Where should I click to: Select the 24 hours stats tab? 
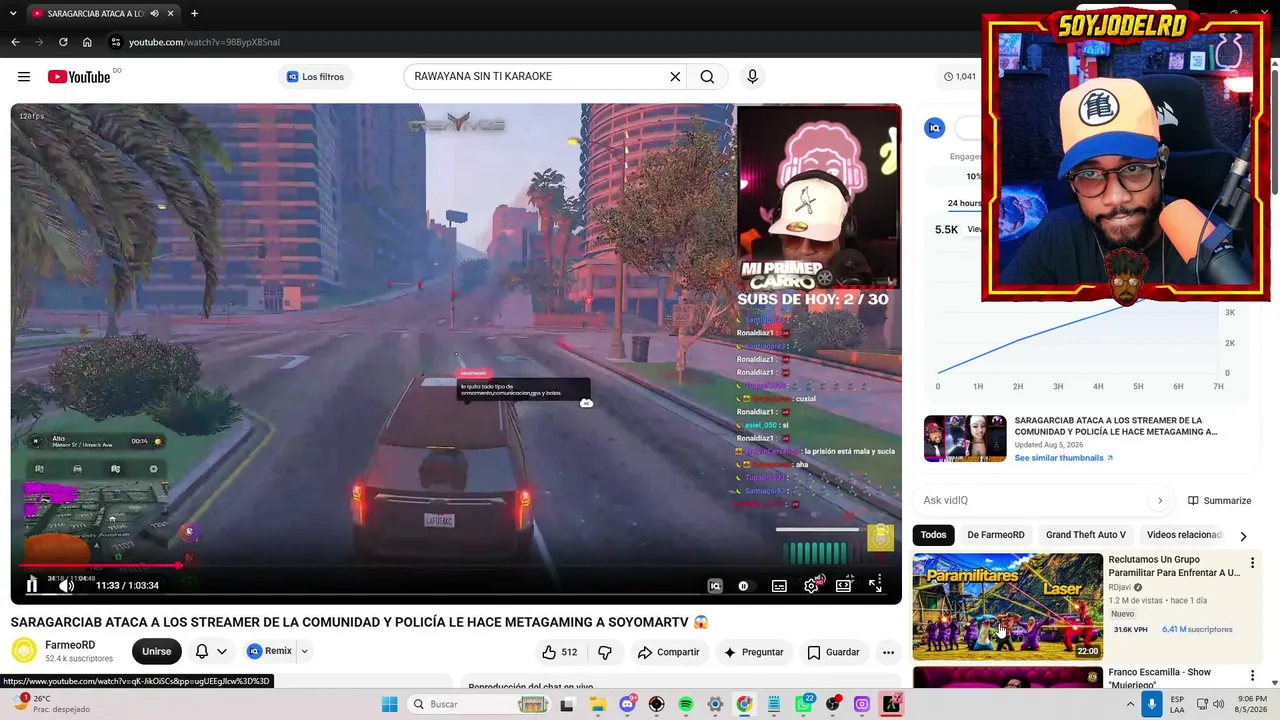(965, 203)
